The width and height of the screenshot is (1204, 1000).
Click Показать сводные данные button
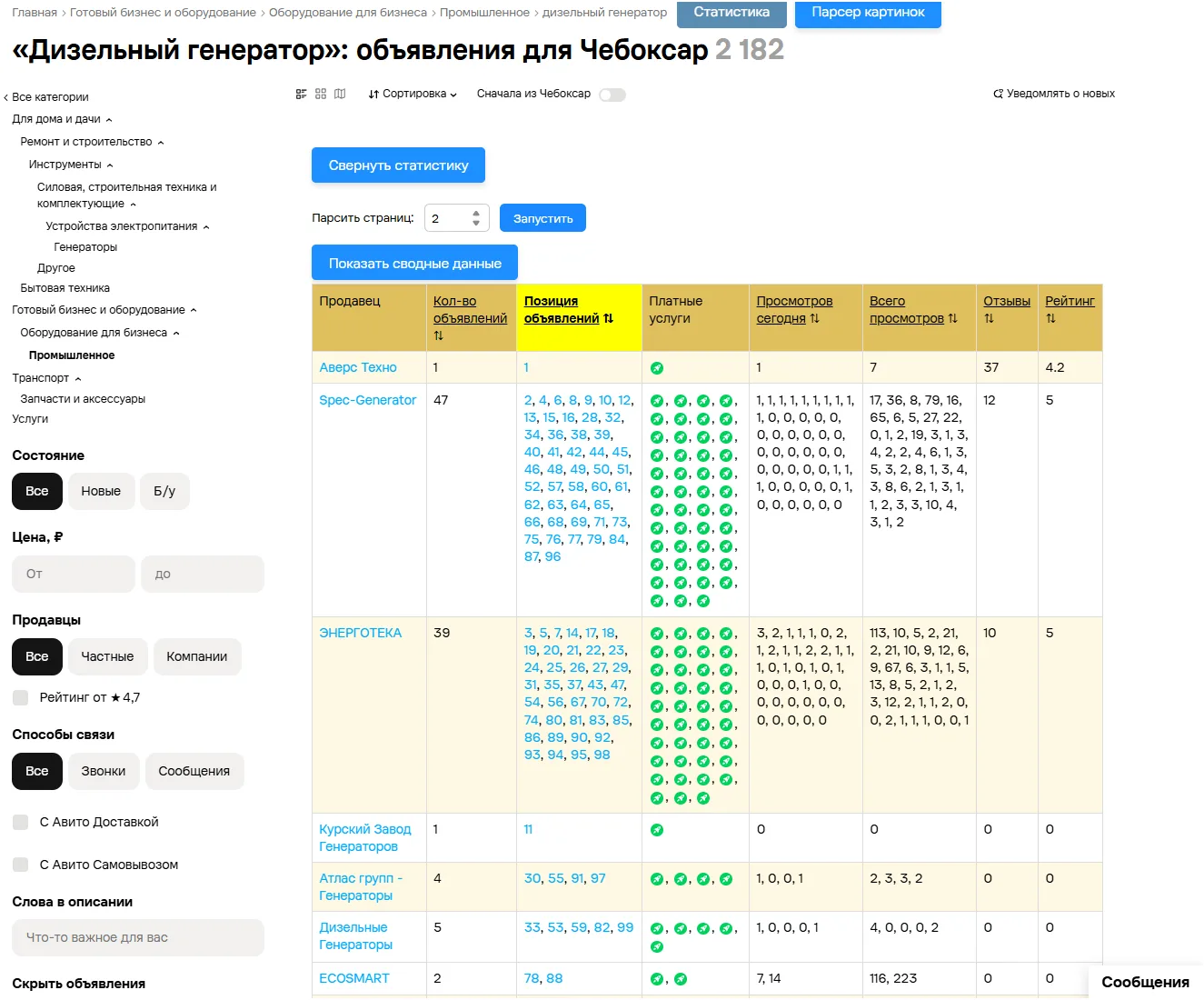(x=414, y=263)
